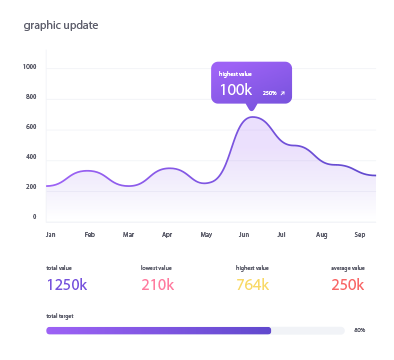Click the total value 1250k figure

pos(67,285)
